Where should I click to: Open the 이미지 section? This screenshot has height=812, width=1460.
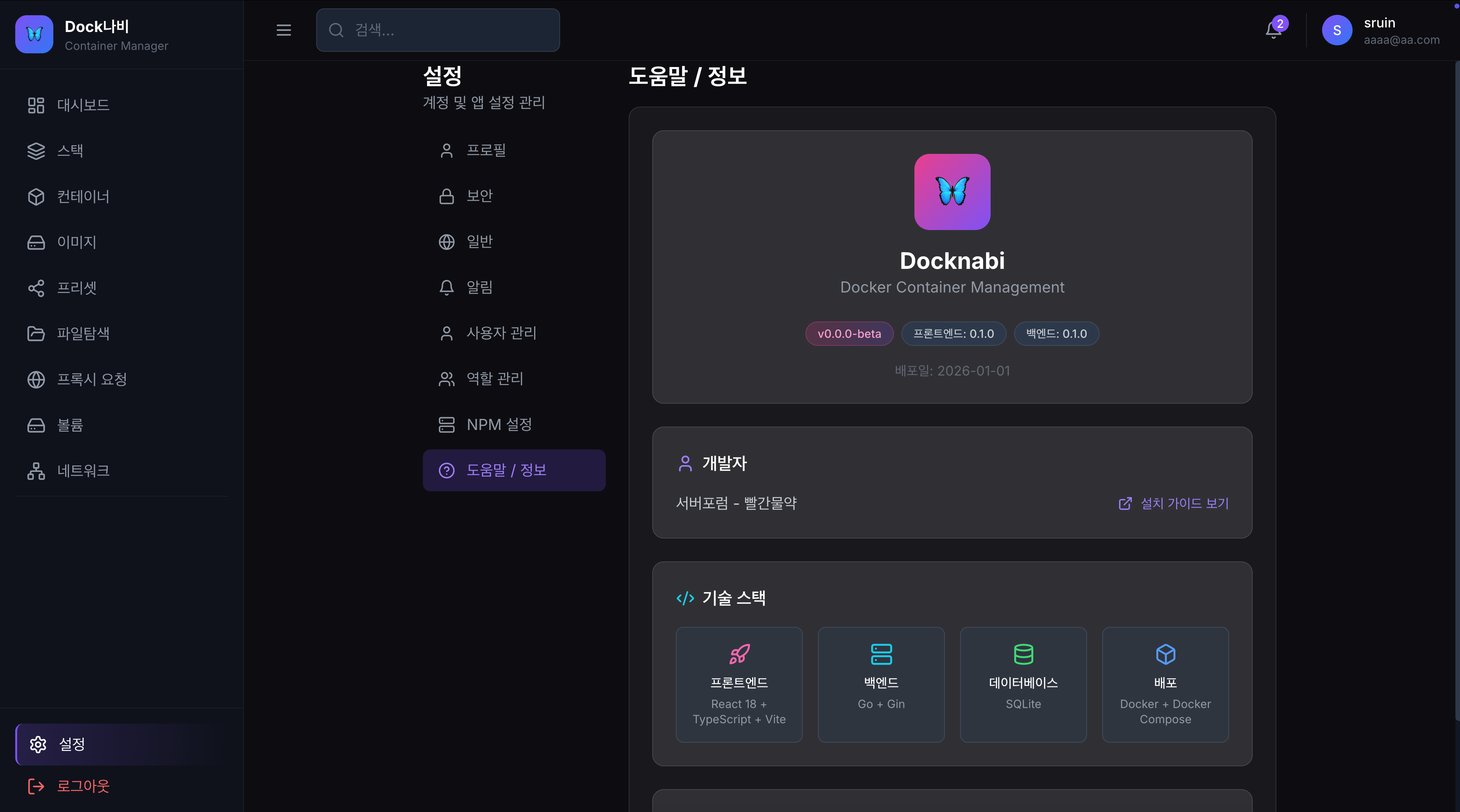(77, 242)
